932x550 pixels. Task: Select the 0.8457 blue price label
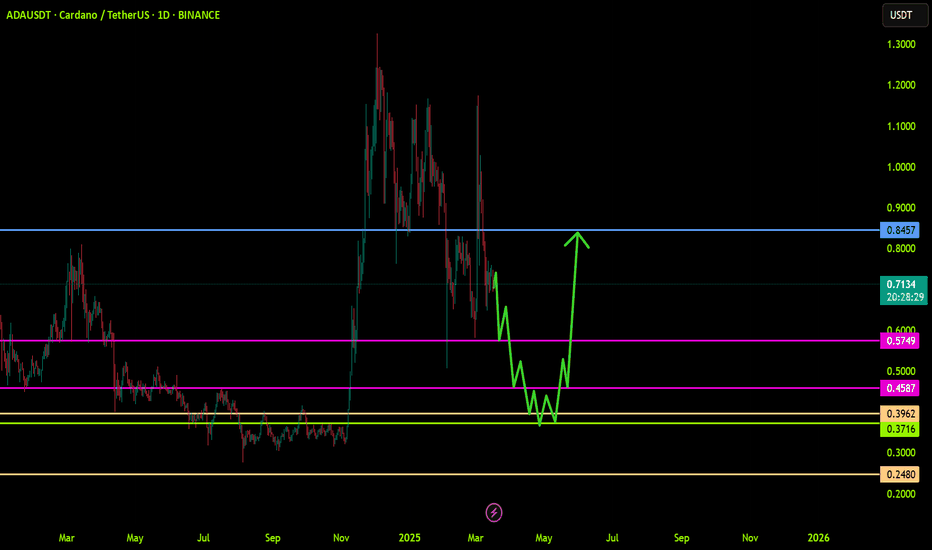900,230
